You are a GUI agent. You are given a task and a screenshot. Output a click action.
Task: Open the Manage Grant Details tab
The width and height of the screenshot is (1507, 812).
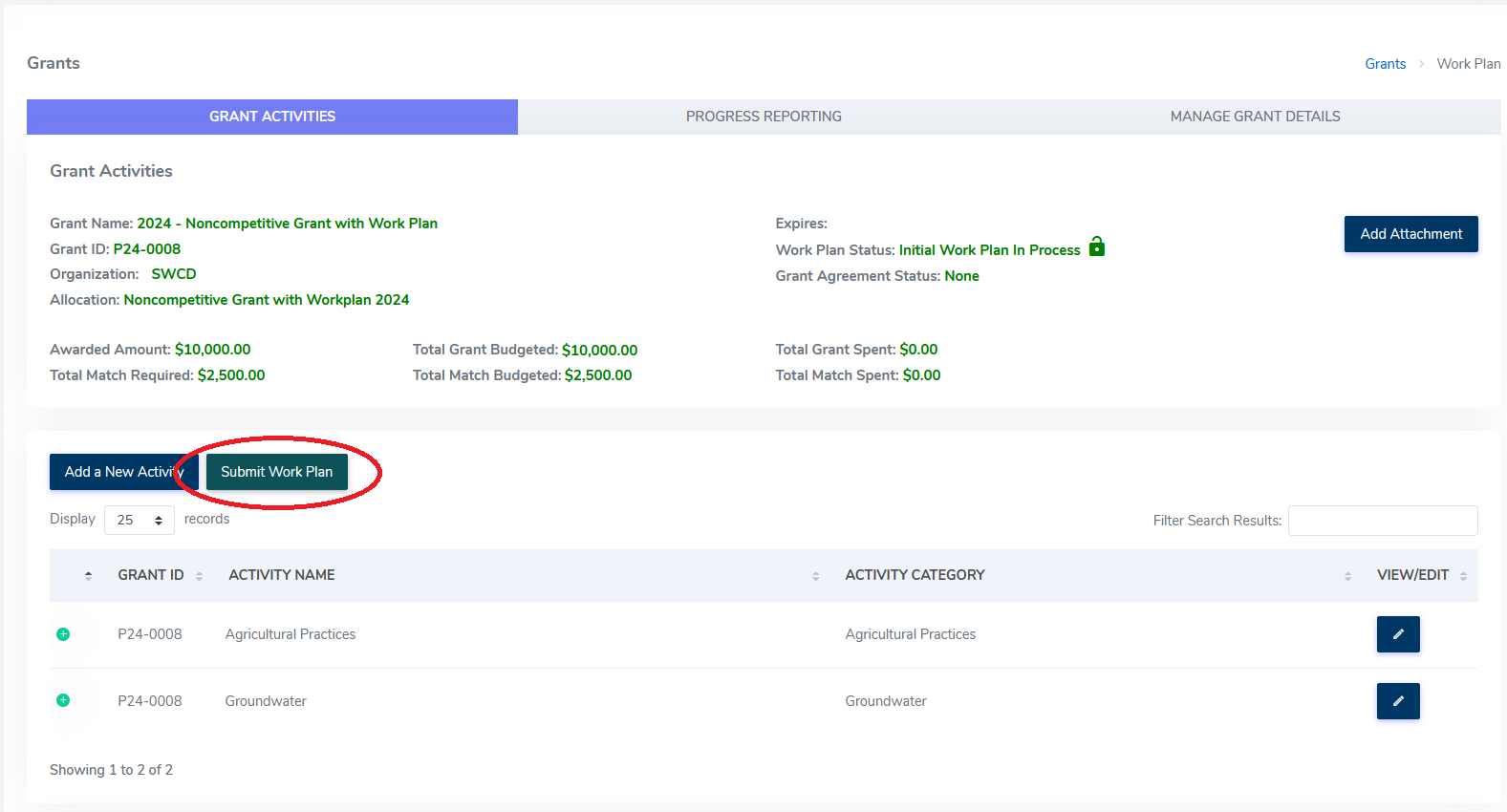[x=1254, y=117]
